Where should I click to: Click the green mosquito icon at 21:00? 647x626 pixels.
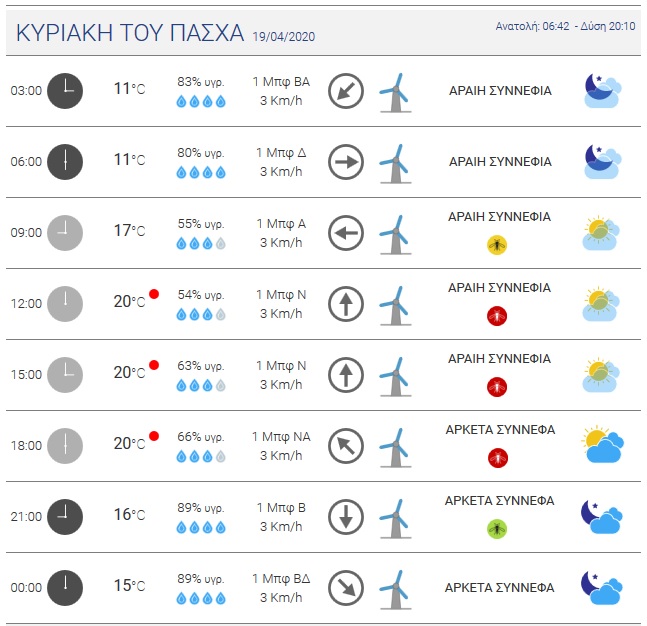point(496,528)
